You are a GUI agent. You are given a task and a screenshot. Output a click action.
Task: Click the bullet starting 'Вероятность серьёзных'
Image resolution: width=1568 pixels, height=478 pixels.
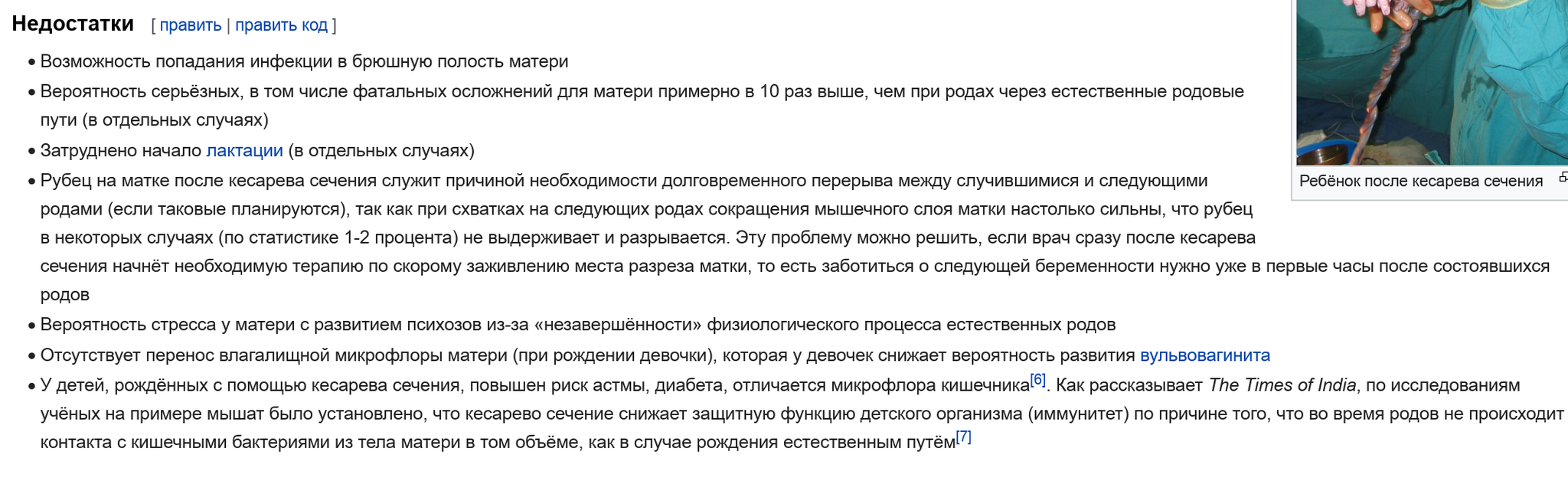point(642,92)
